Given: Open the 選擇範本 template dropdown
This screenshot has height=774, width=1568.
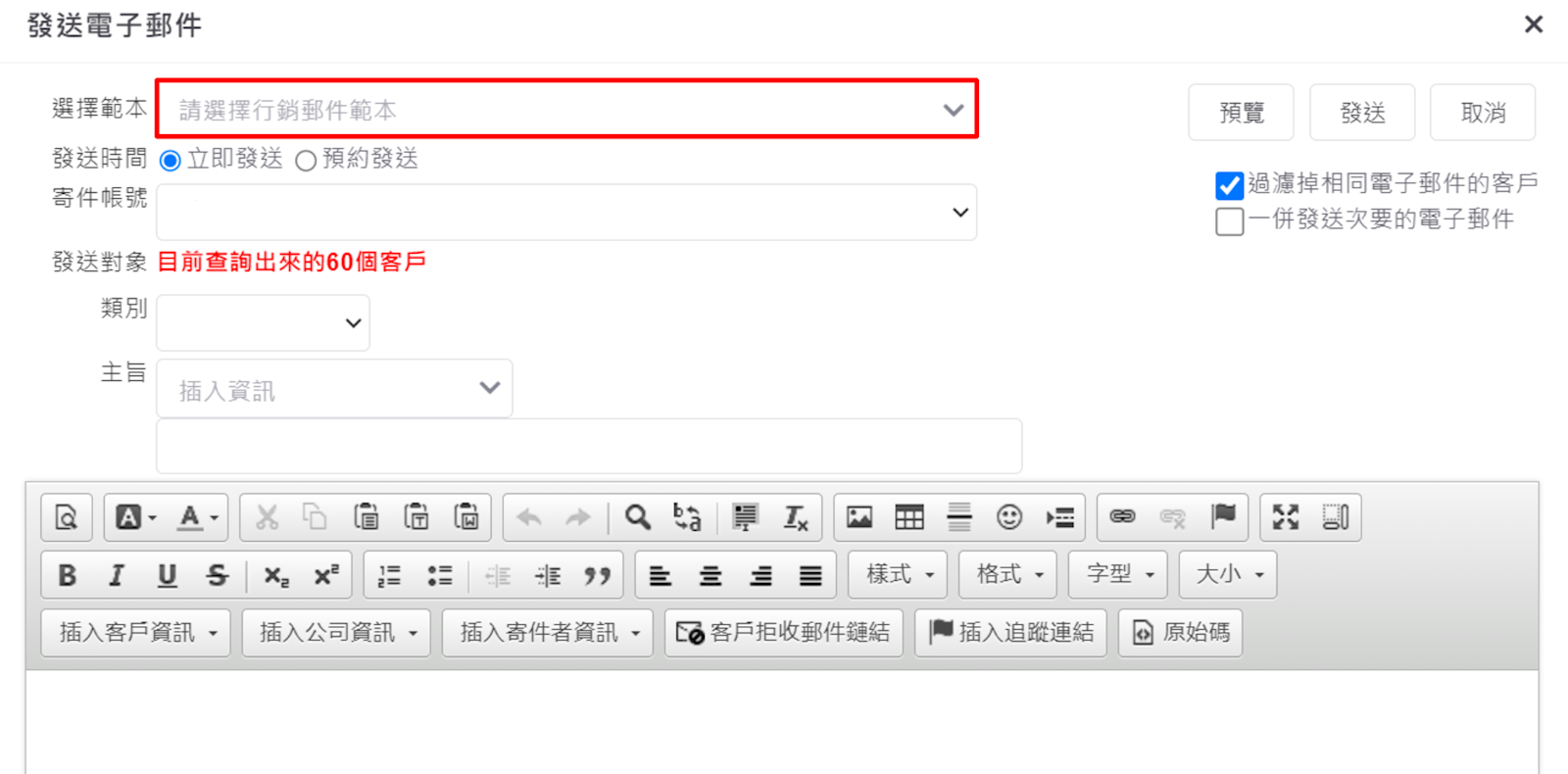Looking at the screenshot, I should (567, 109).
